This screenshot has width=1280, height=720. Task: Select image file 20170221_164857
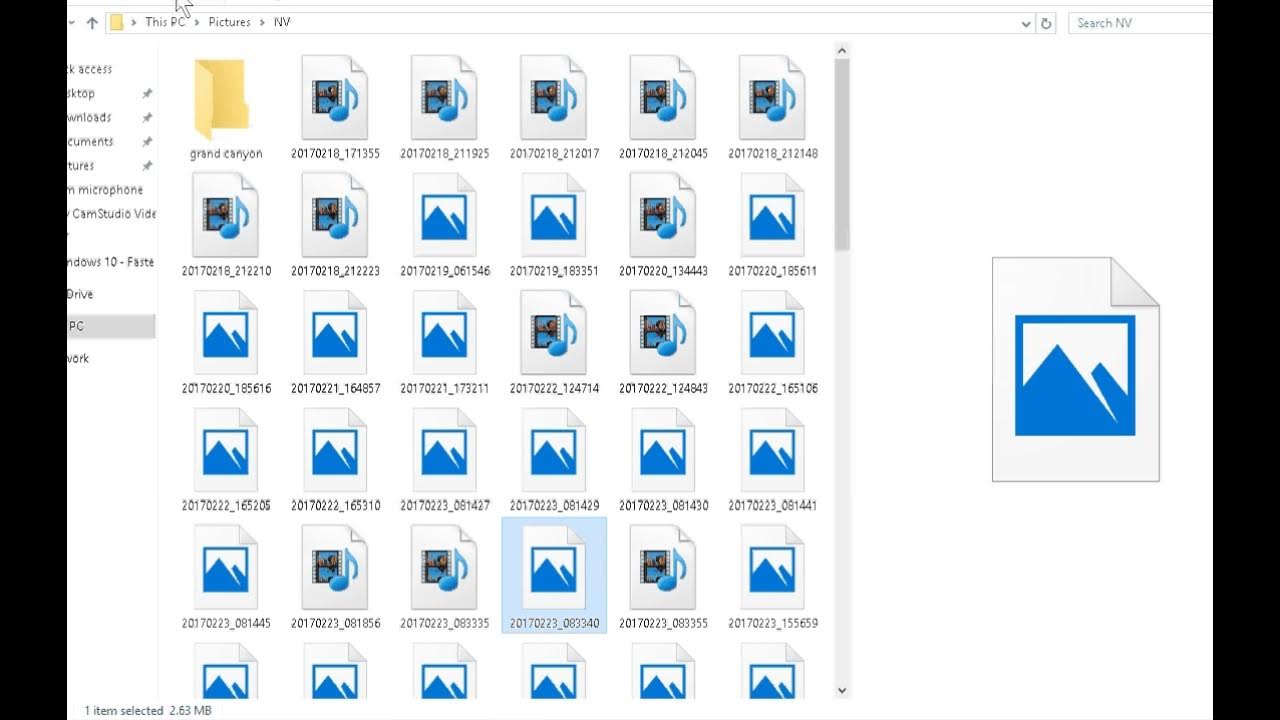335,342
